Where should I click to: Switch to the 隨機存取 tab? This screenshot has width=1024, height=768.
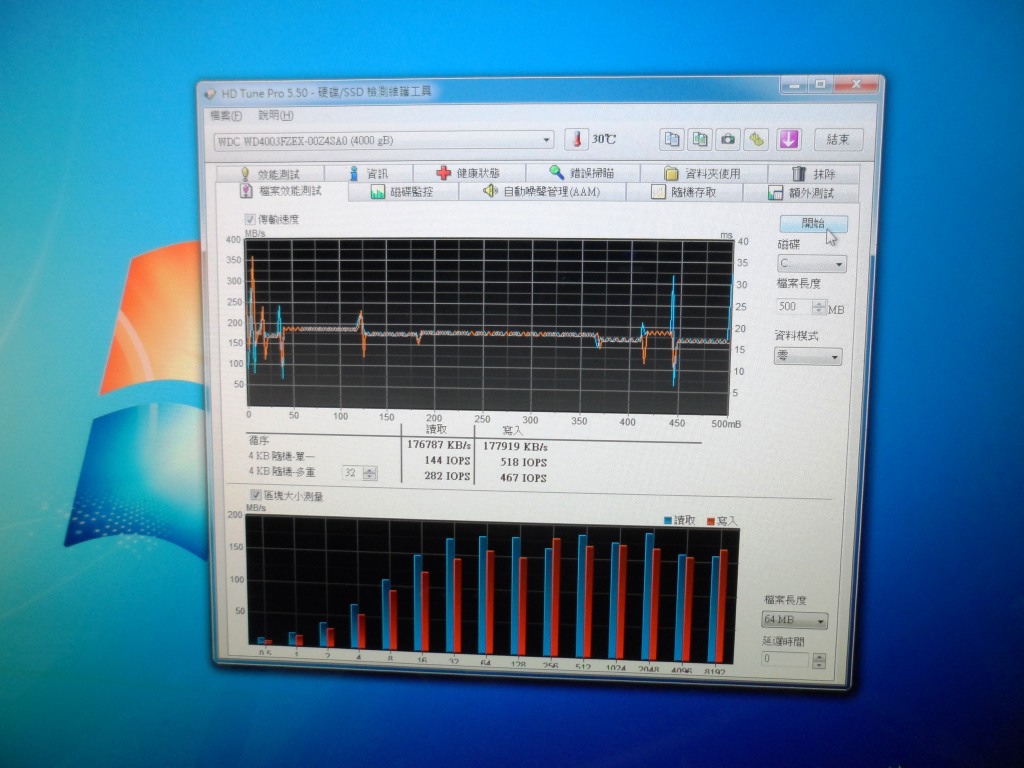(684, 193)
